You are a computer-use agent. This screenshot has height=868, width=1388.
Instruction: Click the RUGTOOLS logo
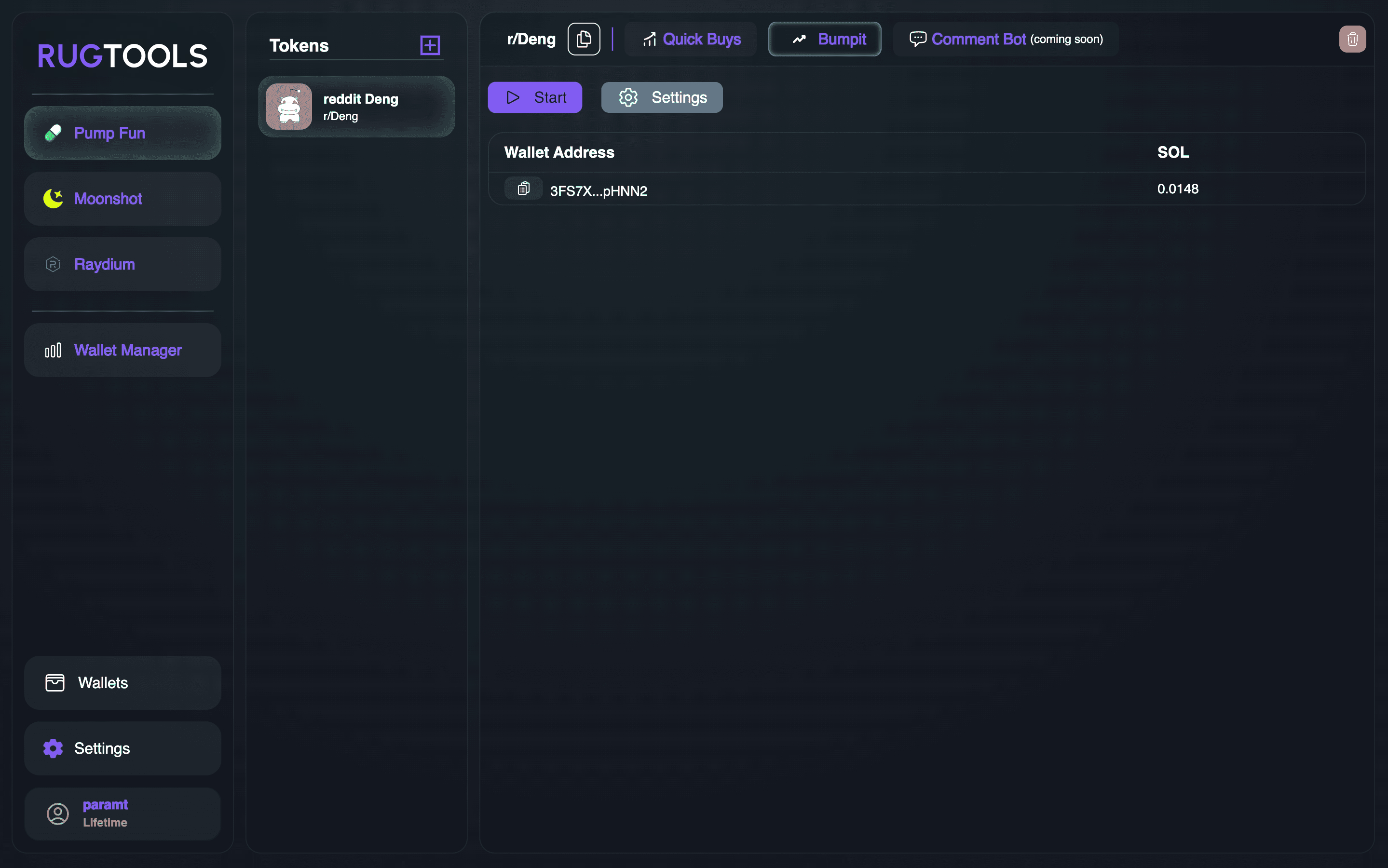coord(122,55)
